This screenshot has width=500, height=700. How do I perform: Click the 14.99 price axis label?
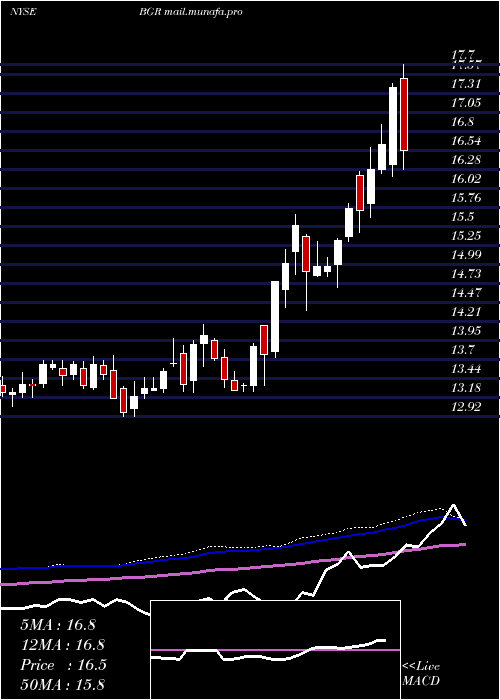pos(466,254)
